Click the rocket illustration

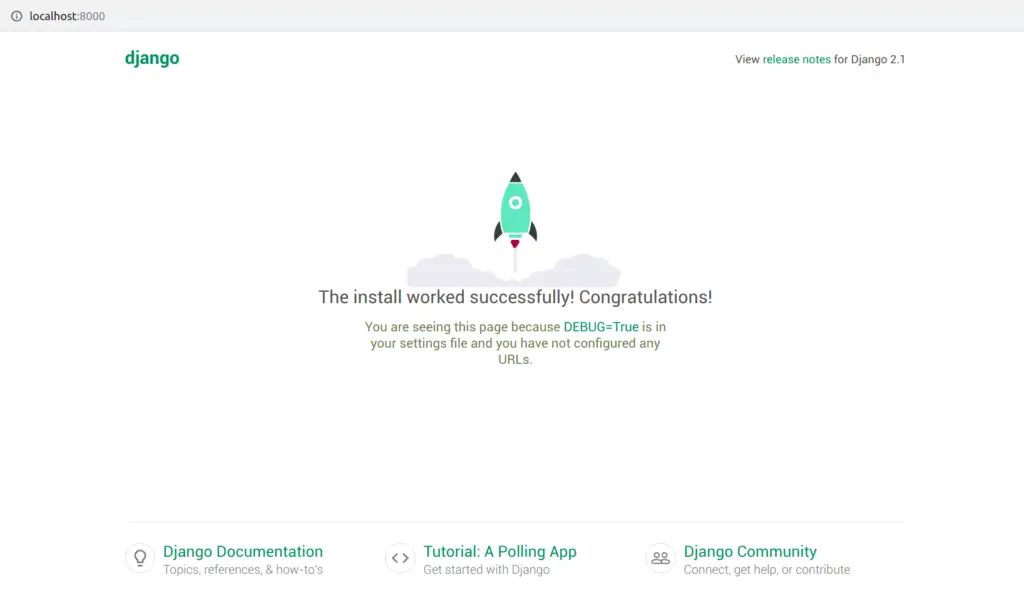click(x=515, y=229)
